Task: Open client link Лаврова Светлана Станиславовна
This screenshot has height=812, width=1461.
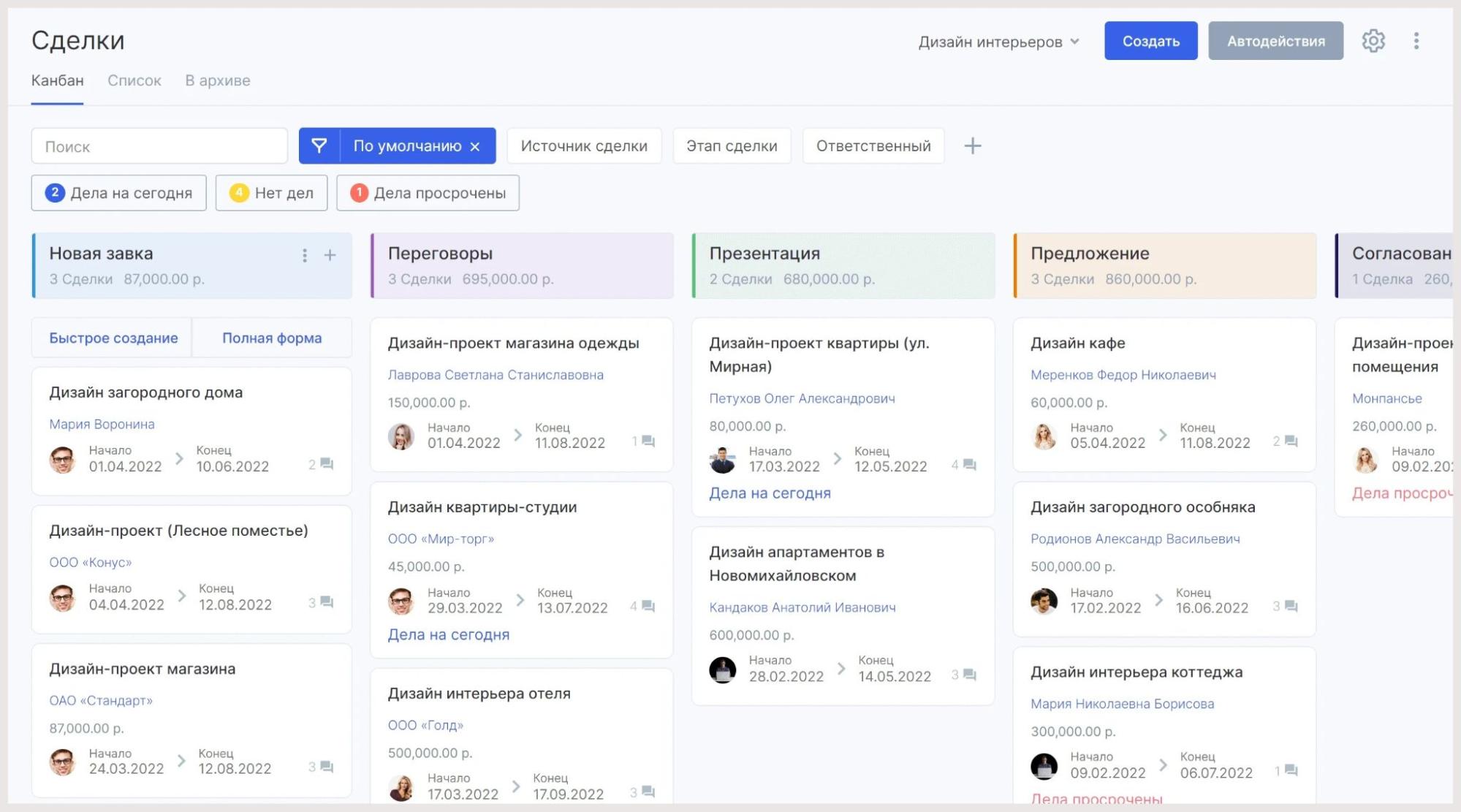Action: (x=496, y=375)
